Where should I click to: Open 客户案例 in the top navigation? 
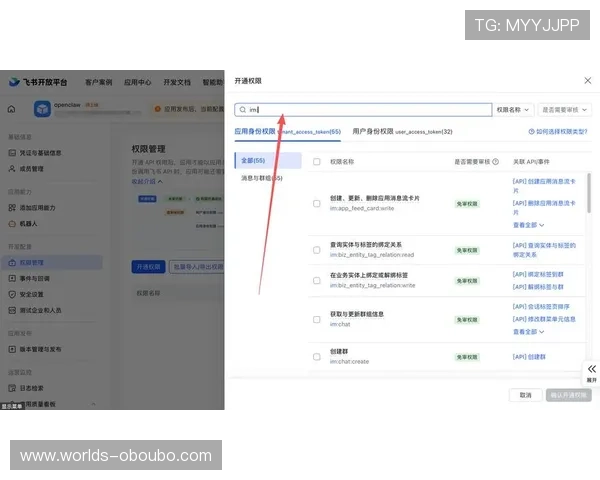(x=99, y=82)
